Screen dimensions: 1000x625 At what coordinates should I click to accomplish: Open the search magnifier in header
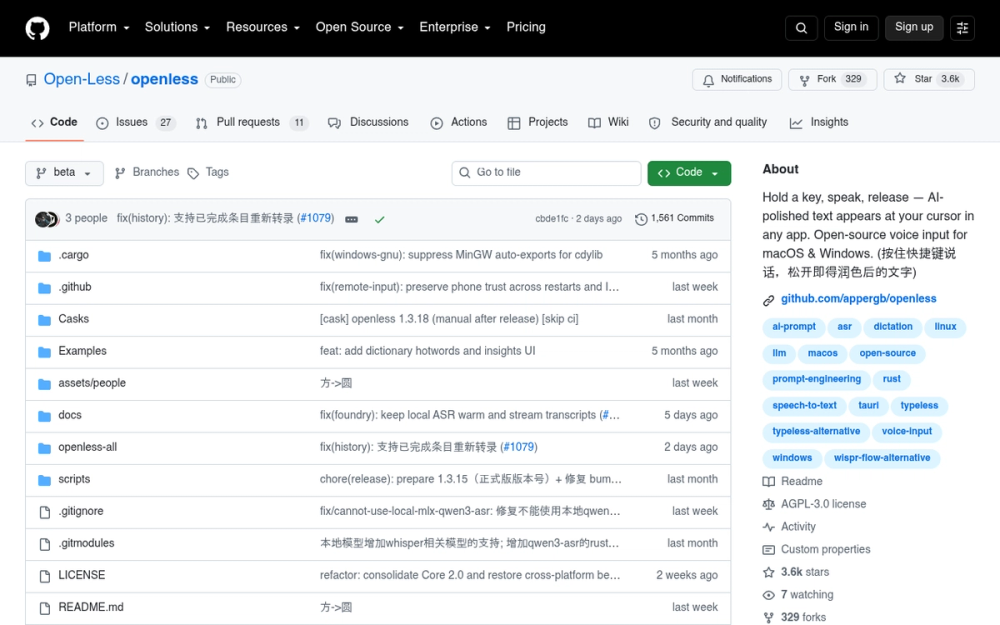coord(801,28)
